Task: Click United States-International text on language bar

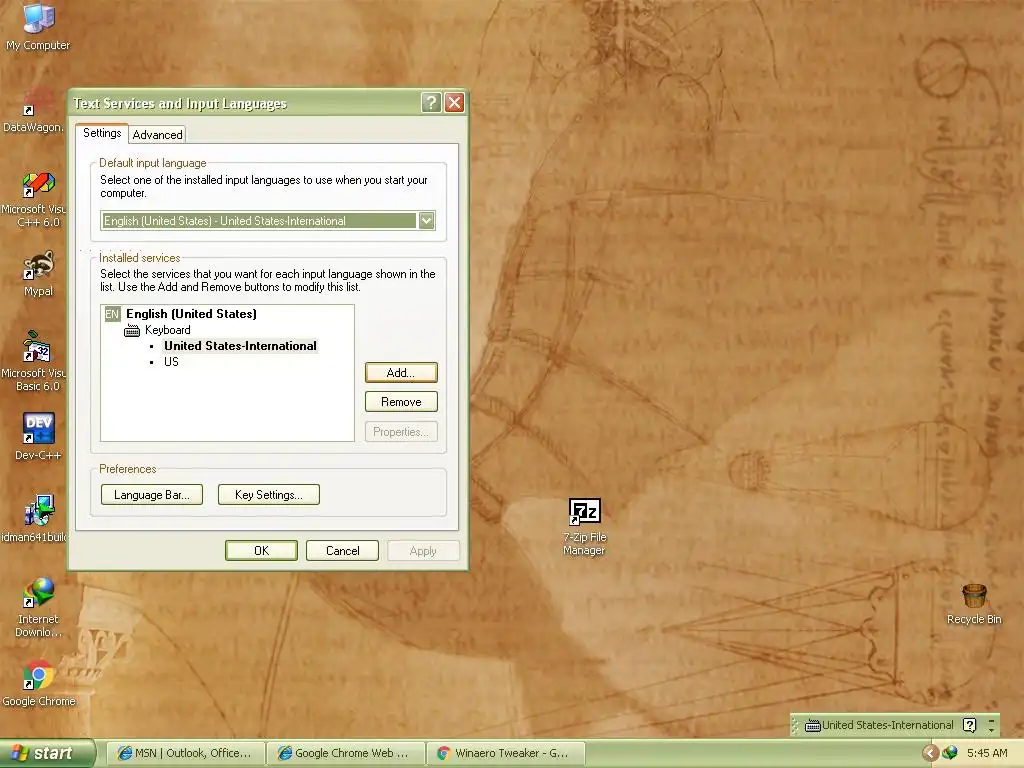Action: click(x=888, y=725)
